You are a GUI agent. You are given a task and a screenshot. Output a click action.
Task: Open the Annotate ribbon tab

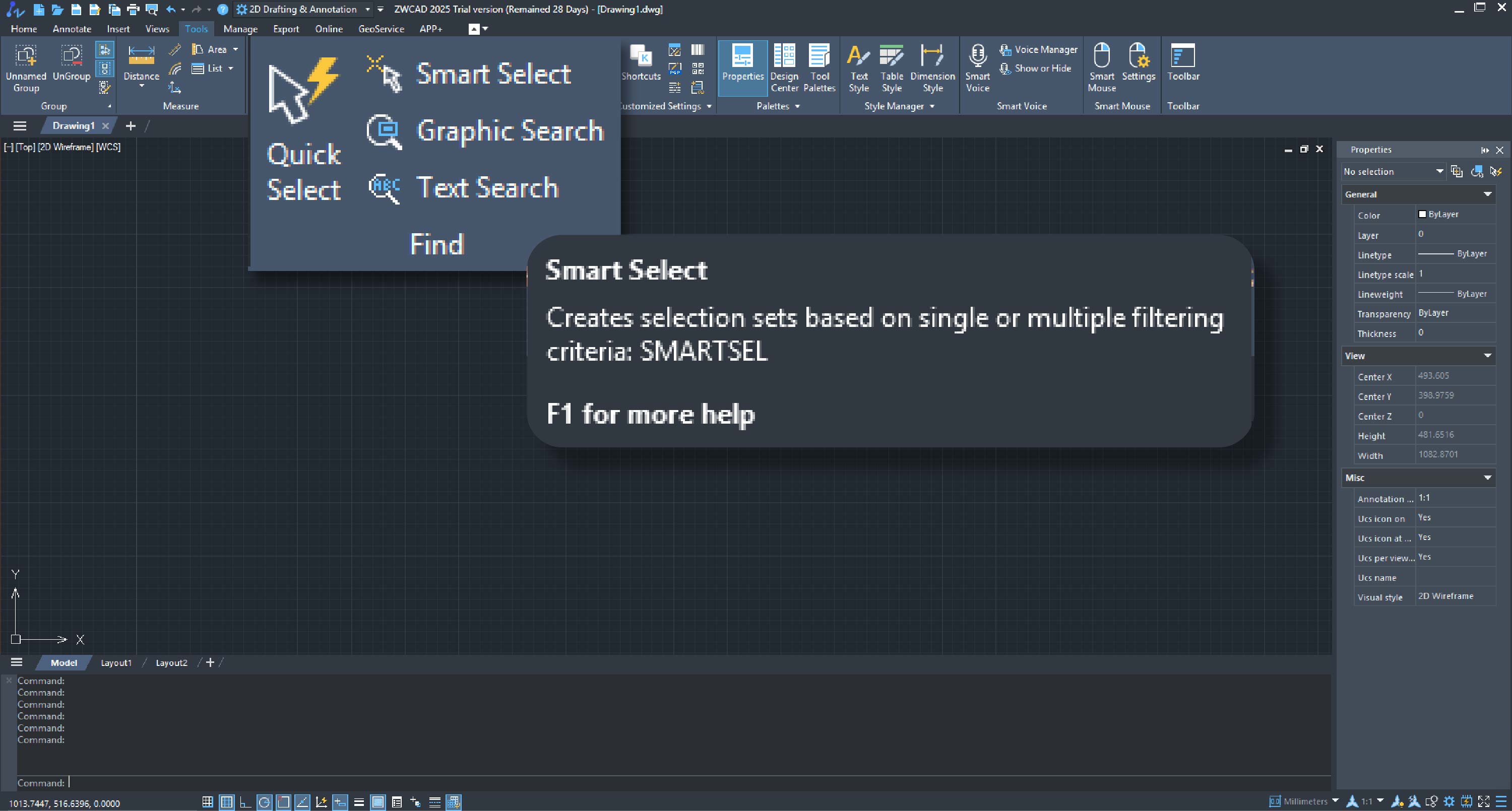tap(72, 29)
